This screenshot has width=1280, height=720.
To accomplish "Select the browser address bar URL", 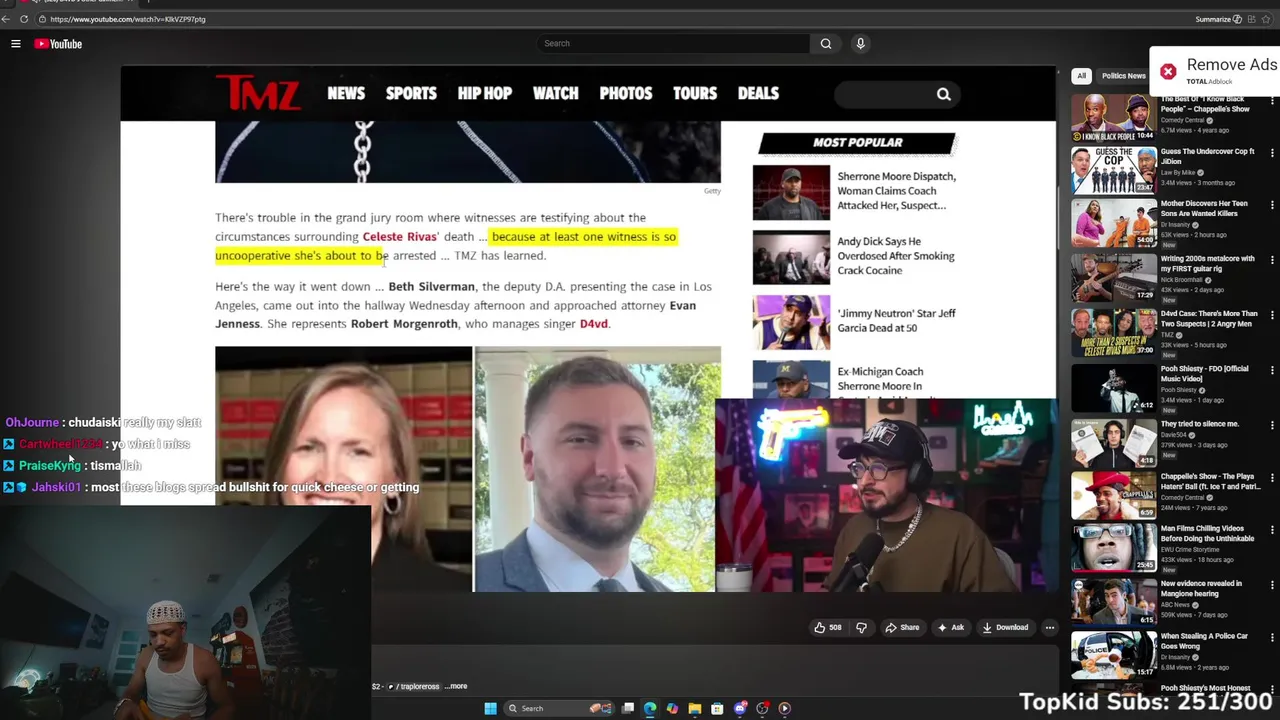I will tap(128, 19).
